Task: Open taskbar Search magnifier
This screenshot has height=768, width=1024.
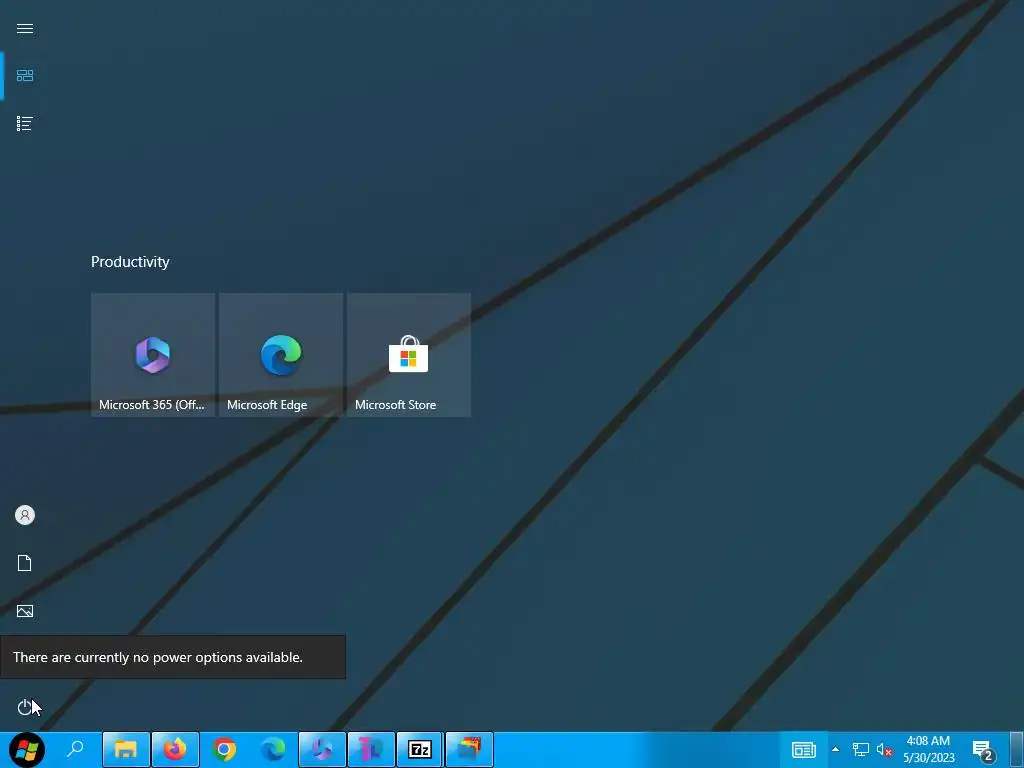Action: click(75, 749)
